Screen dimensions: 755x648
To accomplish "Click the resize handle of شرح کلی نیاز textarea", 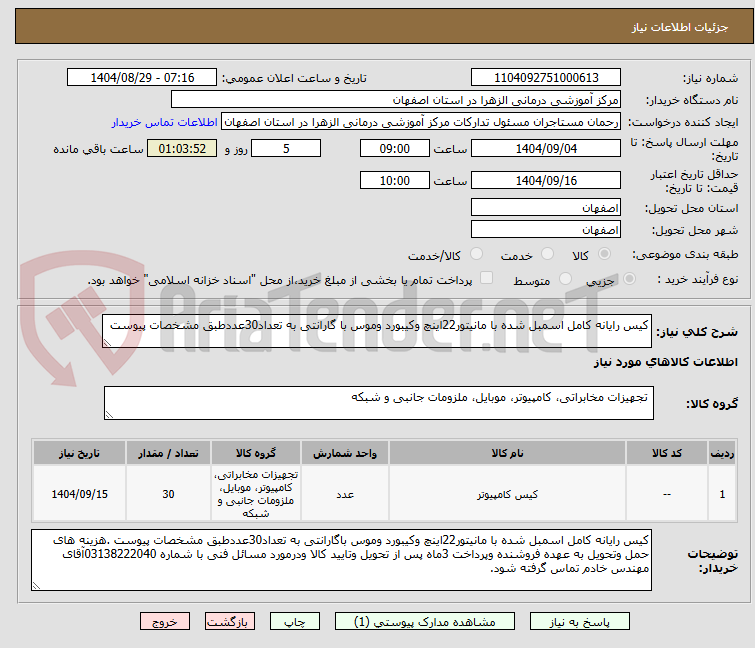I will (x=107, y=343).
